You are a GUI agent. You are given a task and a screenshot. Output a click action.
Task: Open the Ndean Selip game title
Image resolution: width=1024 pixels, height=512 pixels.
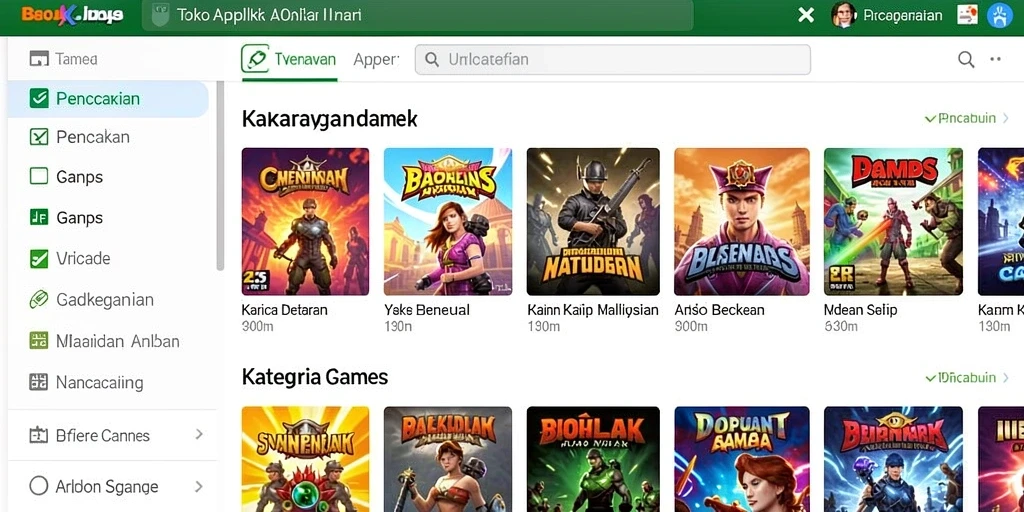coord(860,310)
